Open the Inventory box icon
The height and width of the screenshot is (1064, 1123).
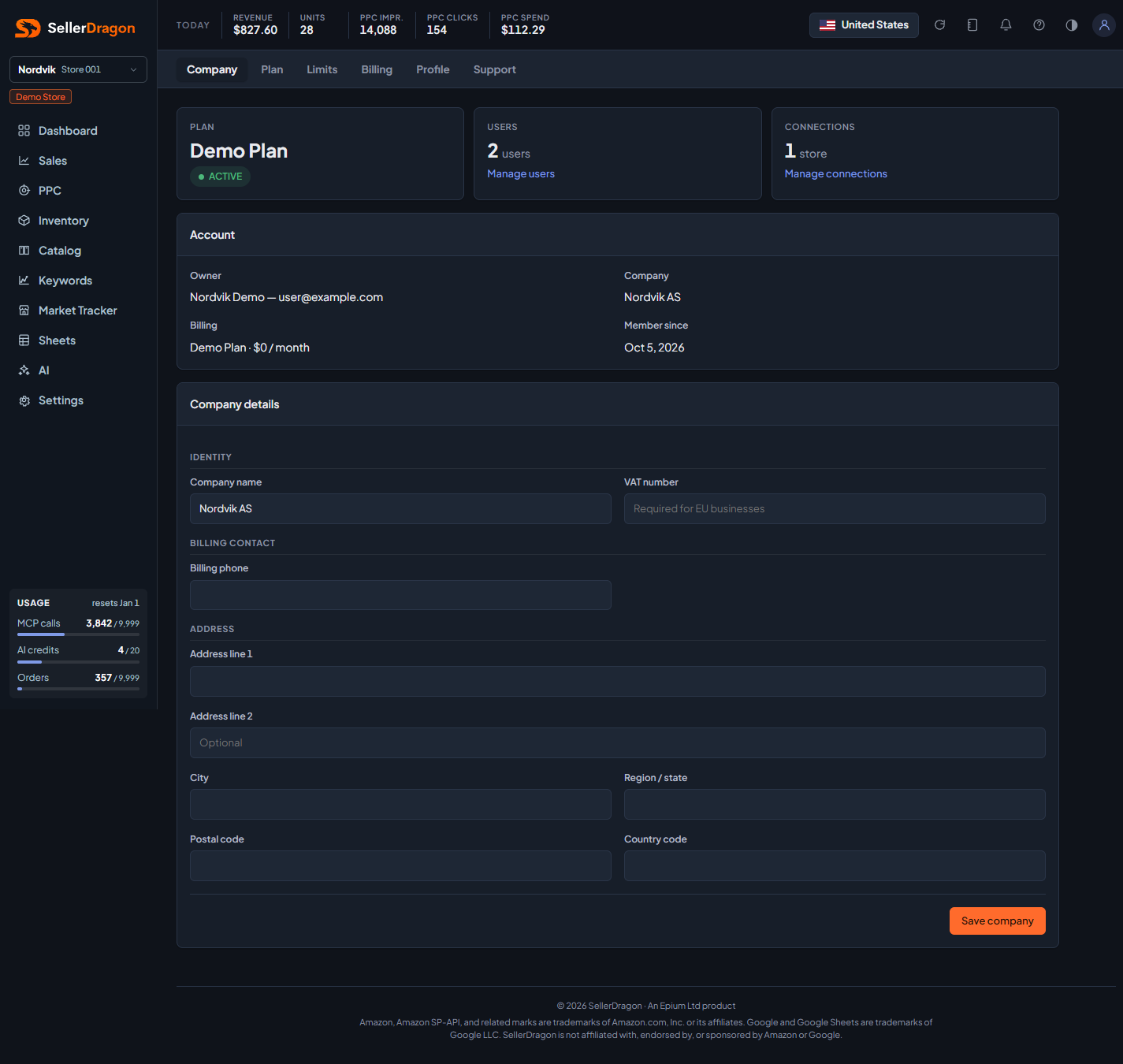[x=24, y=221]
